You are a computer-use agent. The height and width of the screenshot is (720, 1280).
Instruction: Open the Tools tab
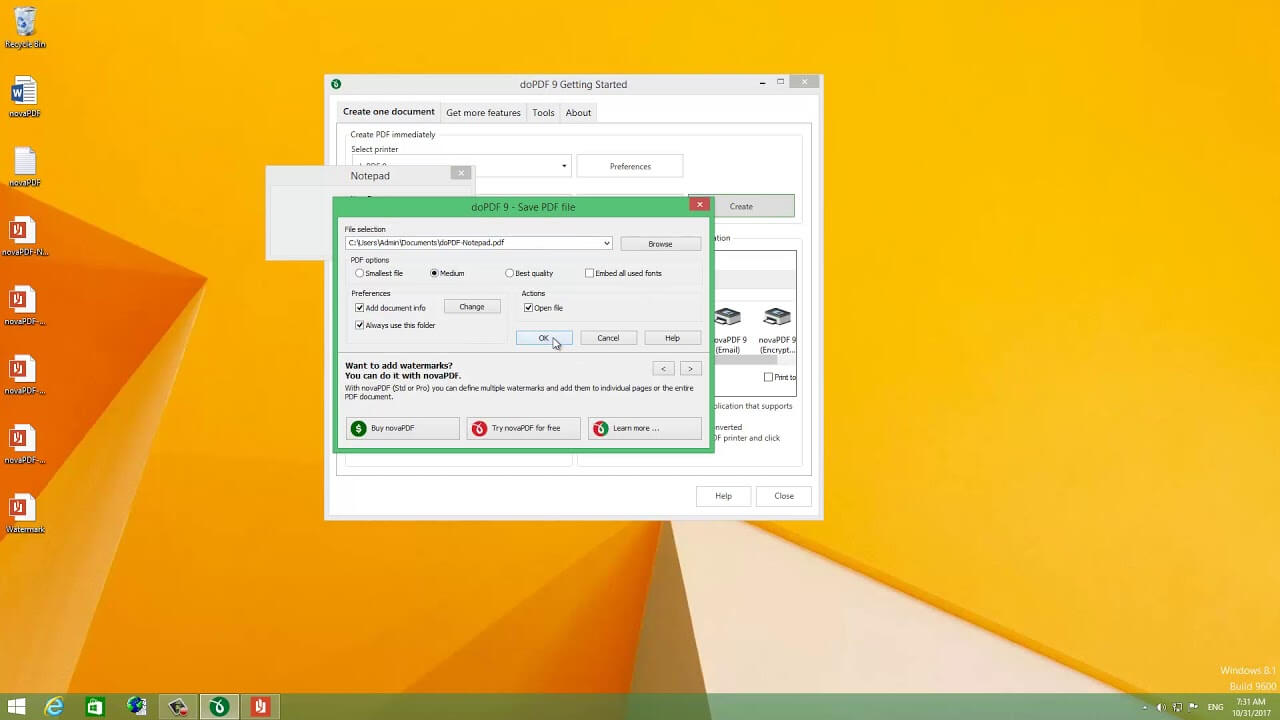[543, 113]
